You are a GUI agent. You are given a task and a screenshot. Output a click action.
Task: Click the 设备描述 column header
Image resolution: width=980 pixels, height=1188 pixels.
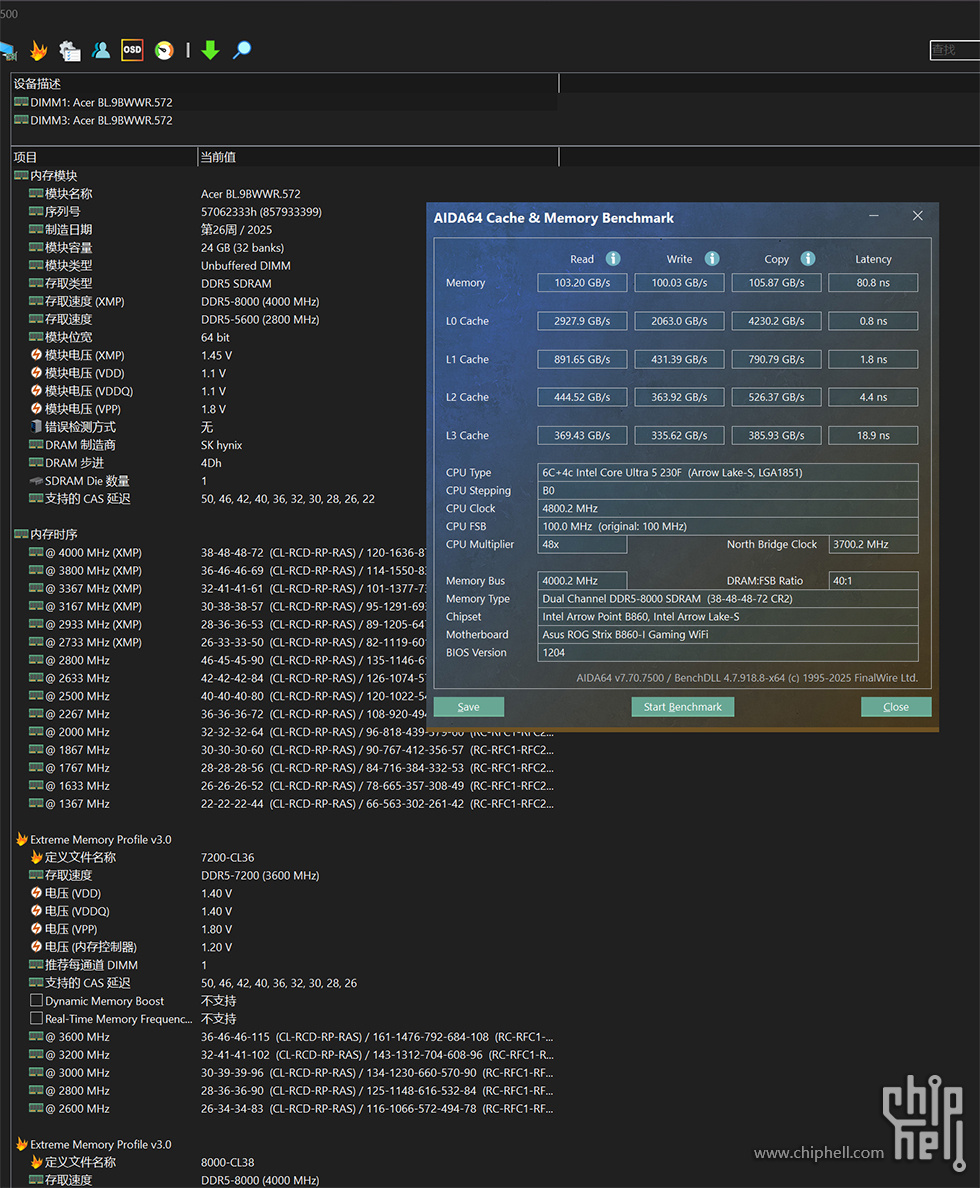pos(285,83)
